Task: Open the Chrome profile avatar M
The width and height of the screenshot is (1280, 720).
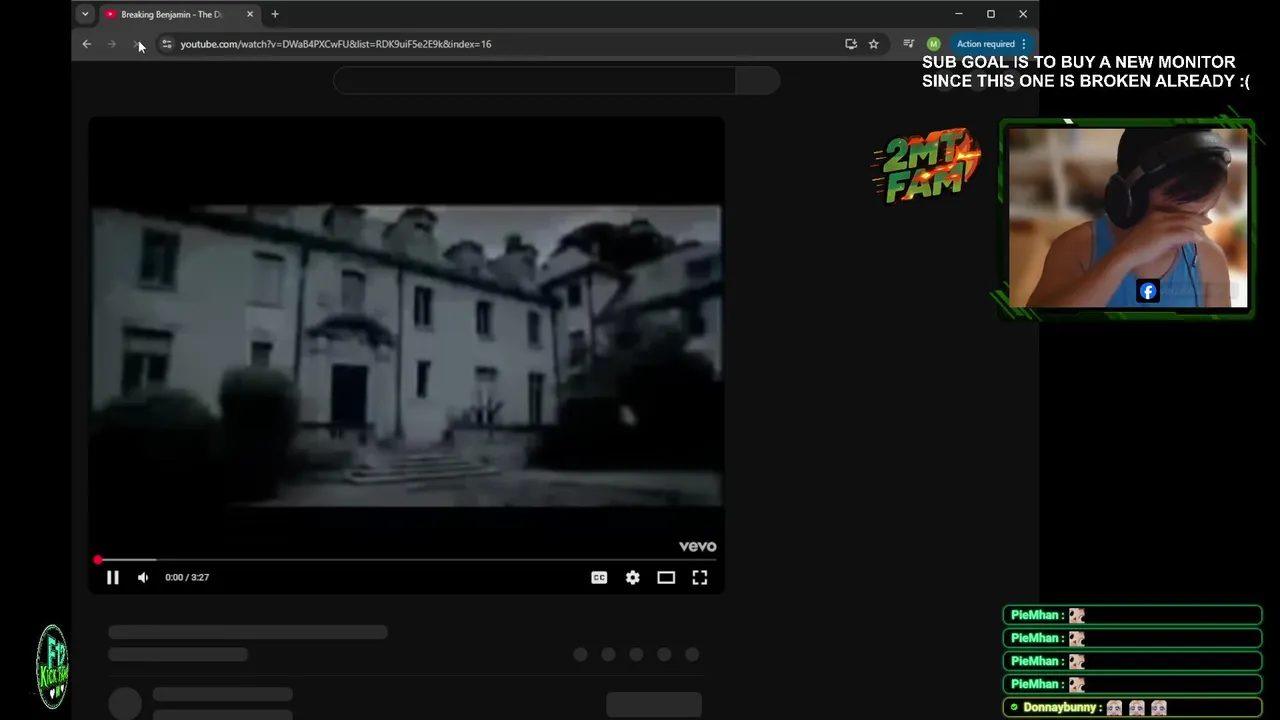Action: (934, 44)
